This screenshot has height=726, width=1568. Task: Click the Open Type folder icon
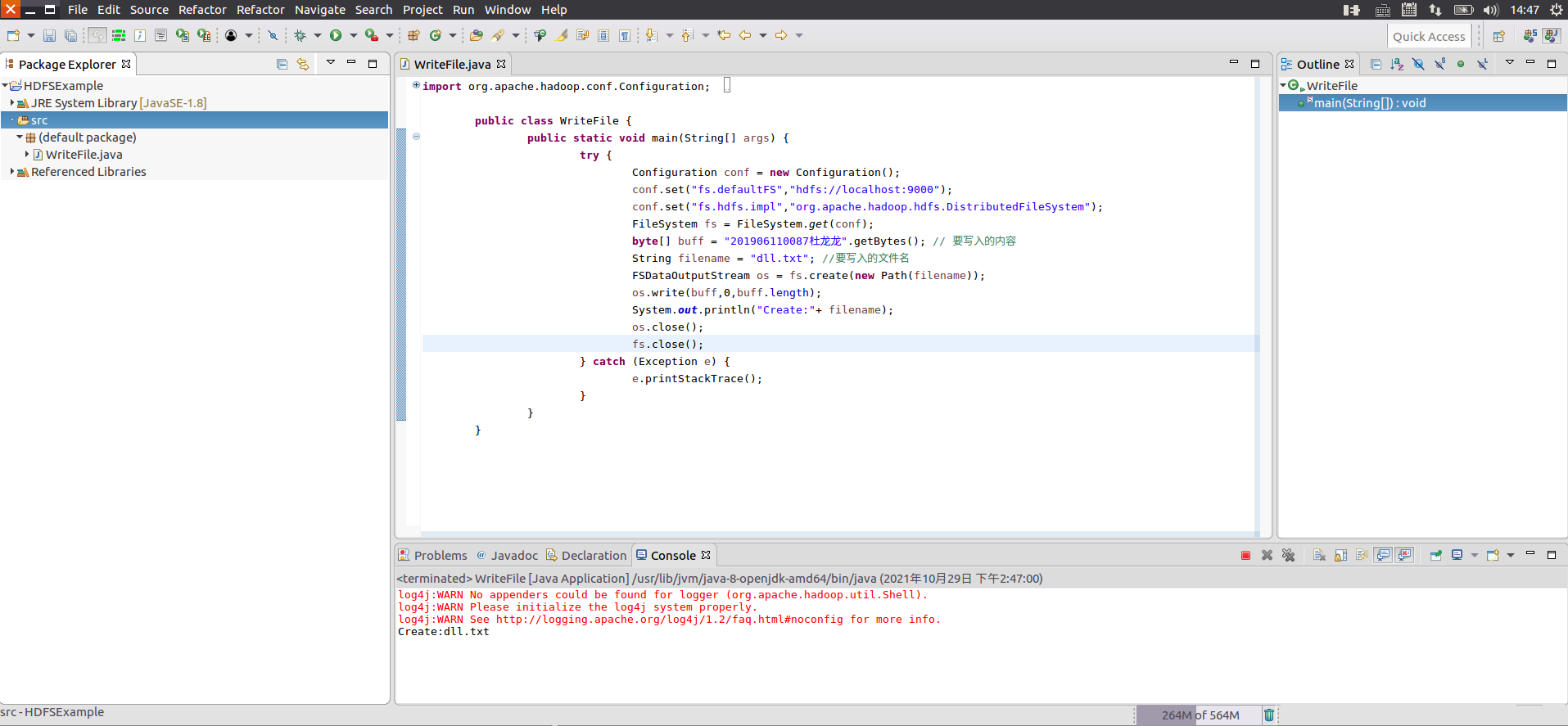click(x=476, y=35)
